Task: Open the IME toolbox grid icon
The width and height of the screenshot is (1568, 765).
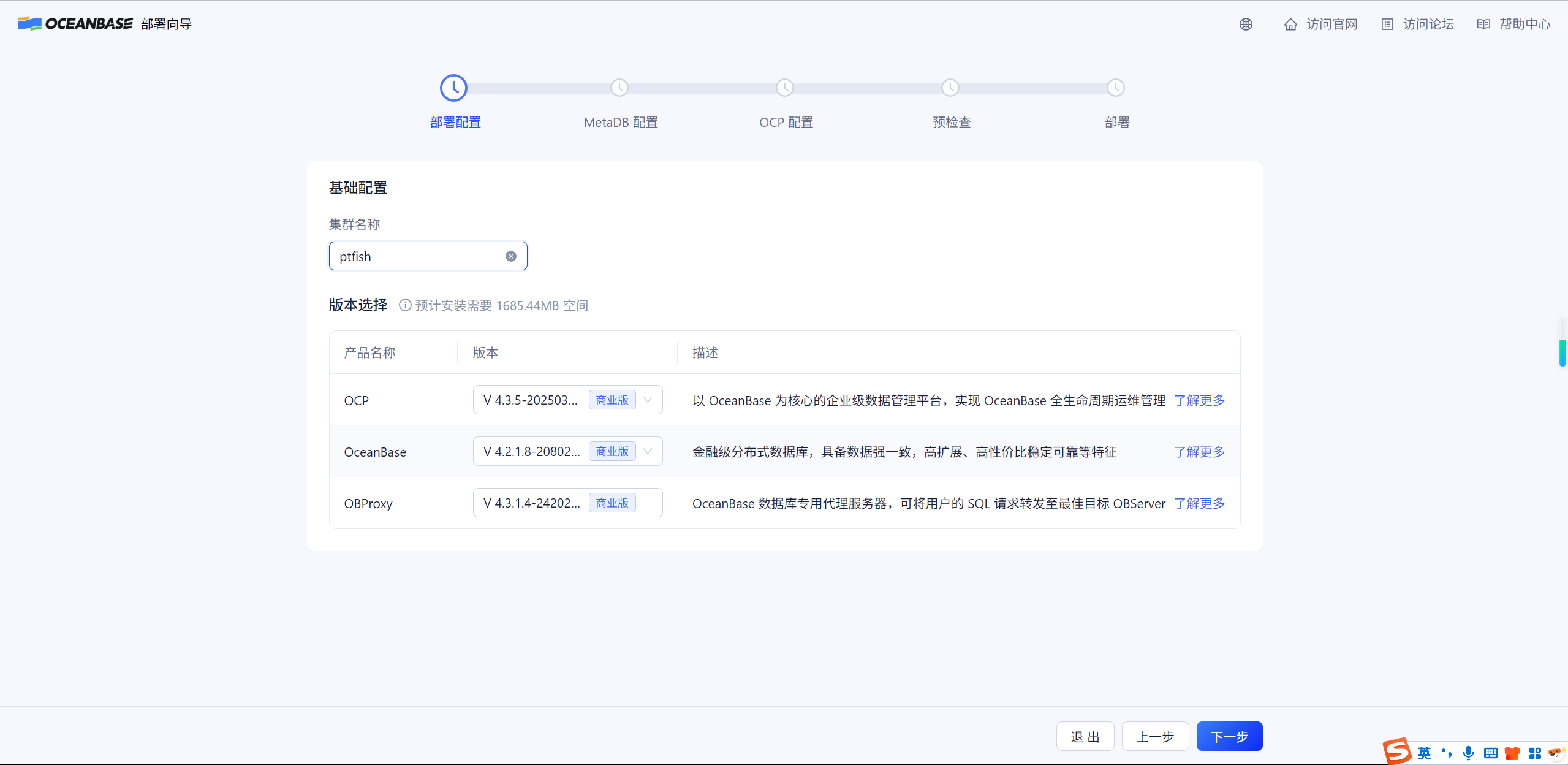Action: 1535,753
